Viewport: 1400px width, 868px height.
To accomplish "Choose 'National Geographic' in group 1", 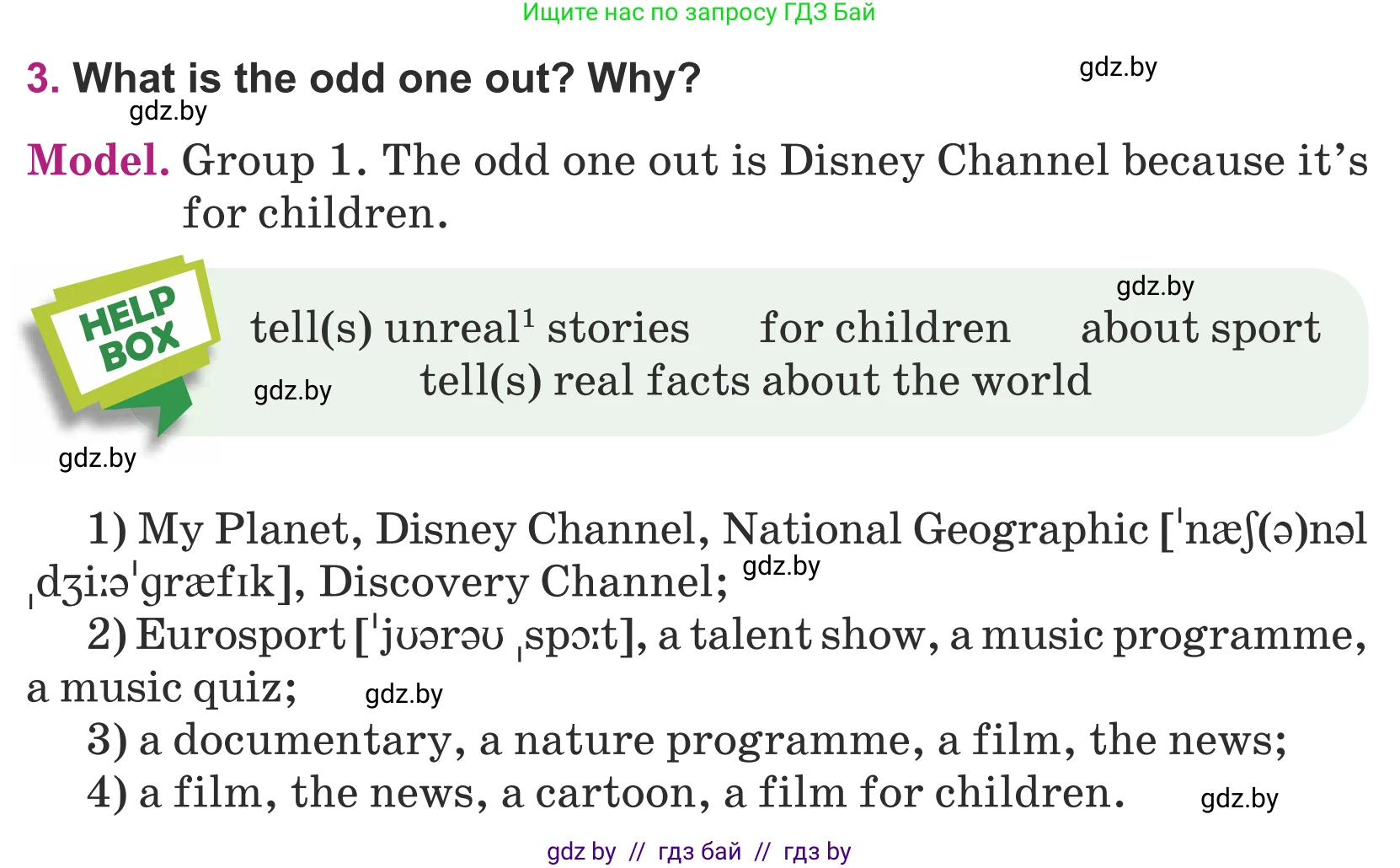I will 935,529.
